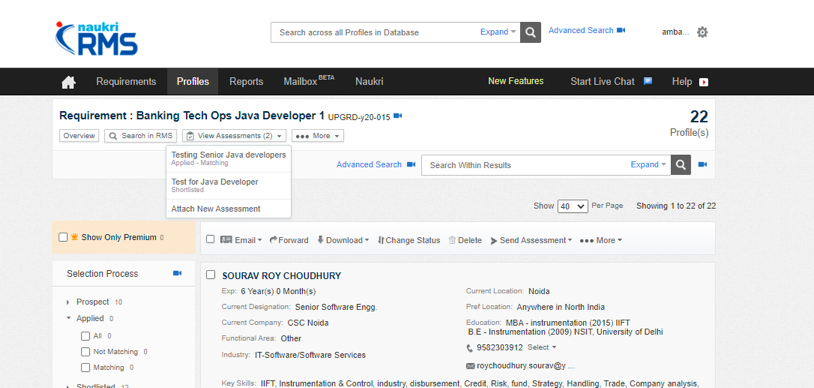Run the top database search magnifier button
The width and height of the screenshot is (814, 388).
(x=531, y=32)
